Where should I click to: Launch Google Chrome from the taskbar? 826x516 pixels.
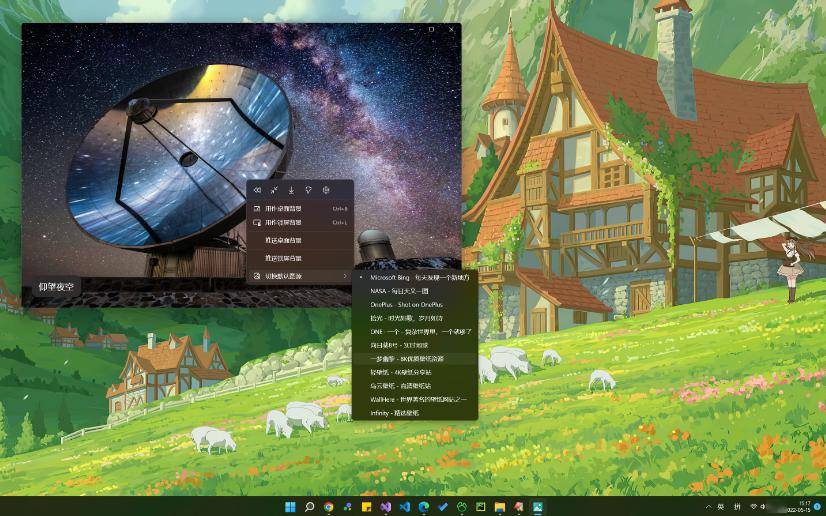[x=328, y=507]
